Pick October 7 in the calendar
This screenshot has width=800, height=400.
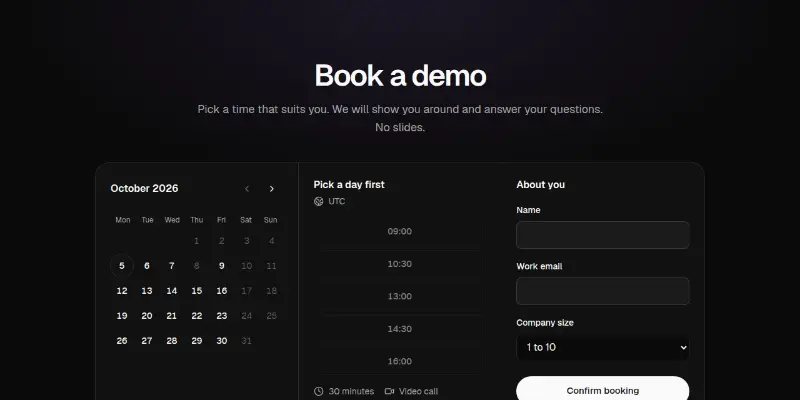(x=172, y=266)
